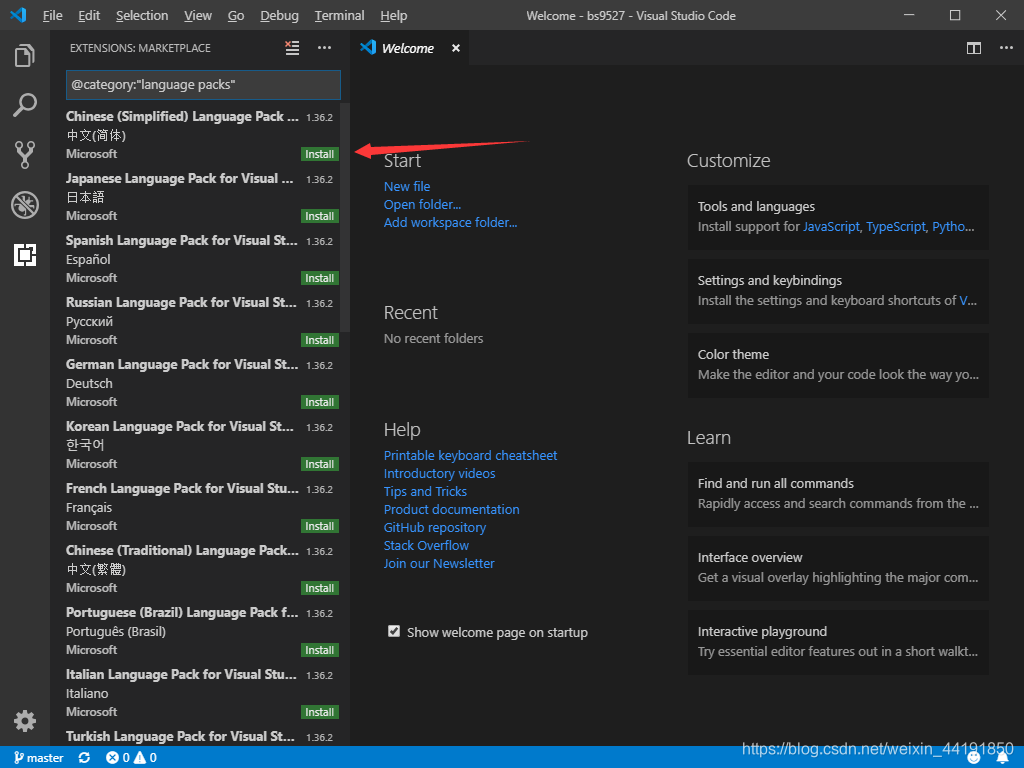
Task: Select the Korean Language Pack title
Action: [x=180, y=426]
